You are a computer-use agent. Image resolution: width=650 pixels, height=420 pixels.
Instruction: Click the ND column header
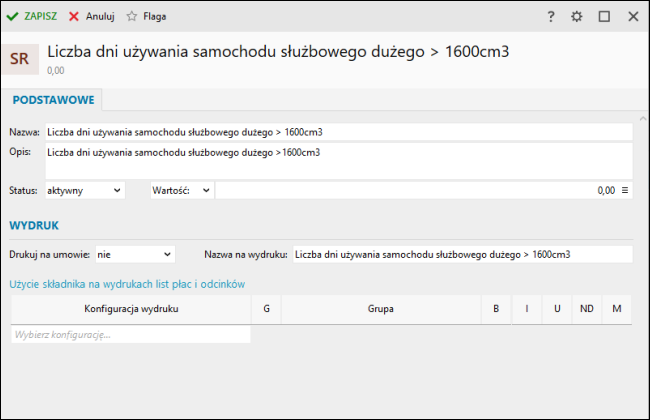tap(587, 309)
